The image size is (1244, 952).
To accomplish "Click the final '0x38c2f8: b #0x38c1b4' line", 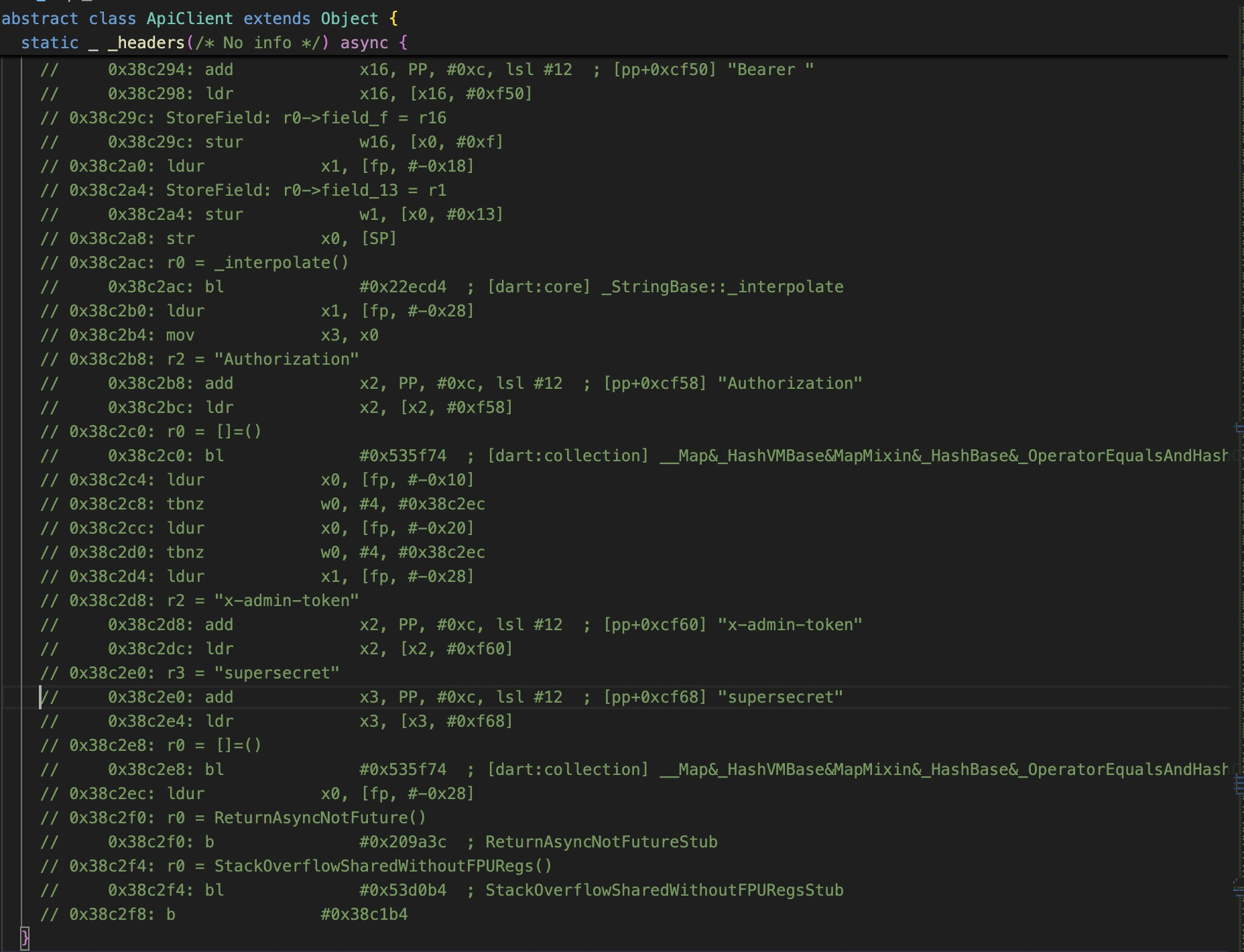I will (x=224, y=914).
